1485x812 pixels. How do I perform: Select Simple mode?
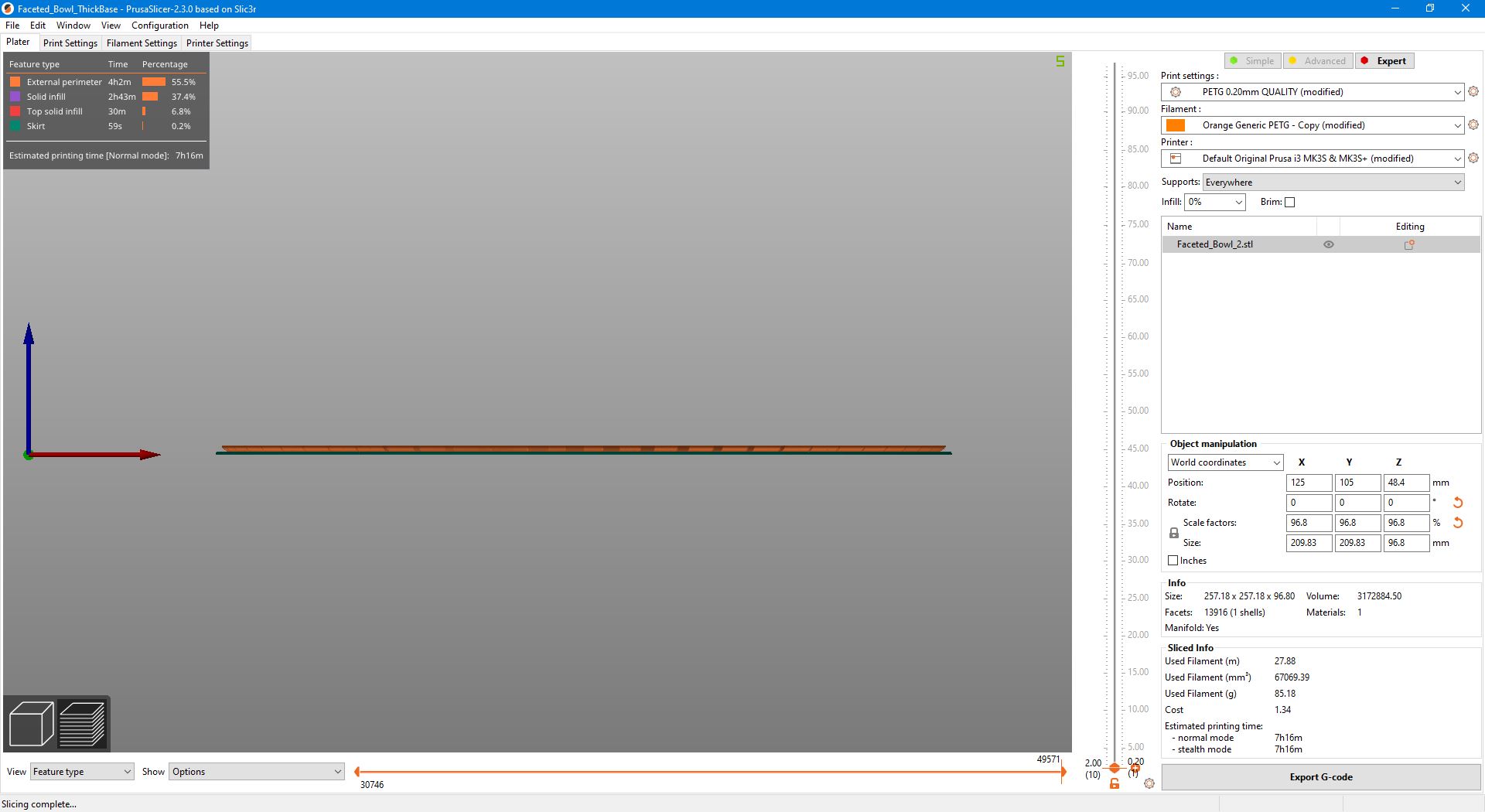point(1252,61)
